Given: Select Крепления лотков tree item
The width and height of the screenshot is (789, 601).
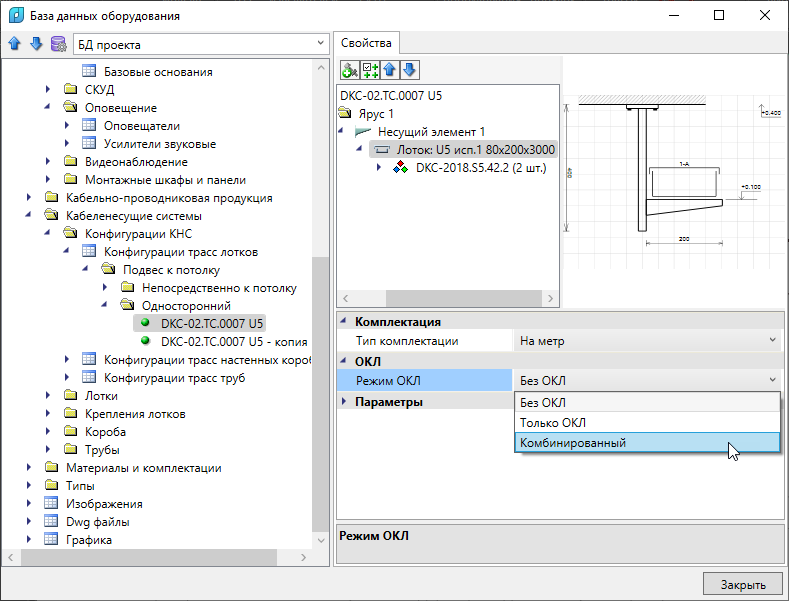Looking at the screenshot, I should pos(135,414).
